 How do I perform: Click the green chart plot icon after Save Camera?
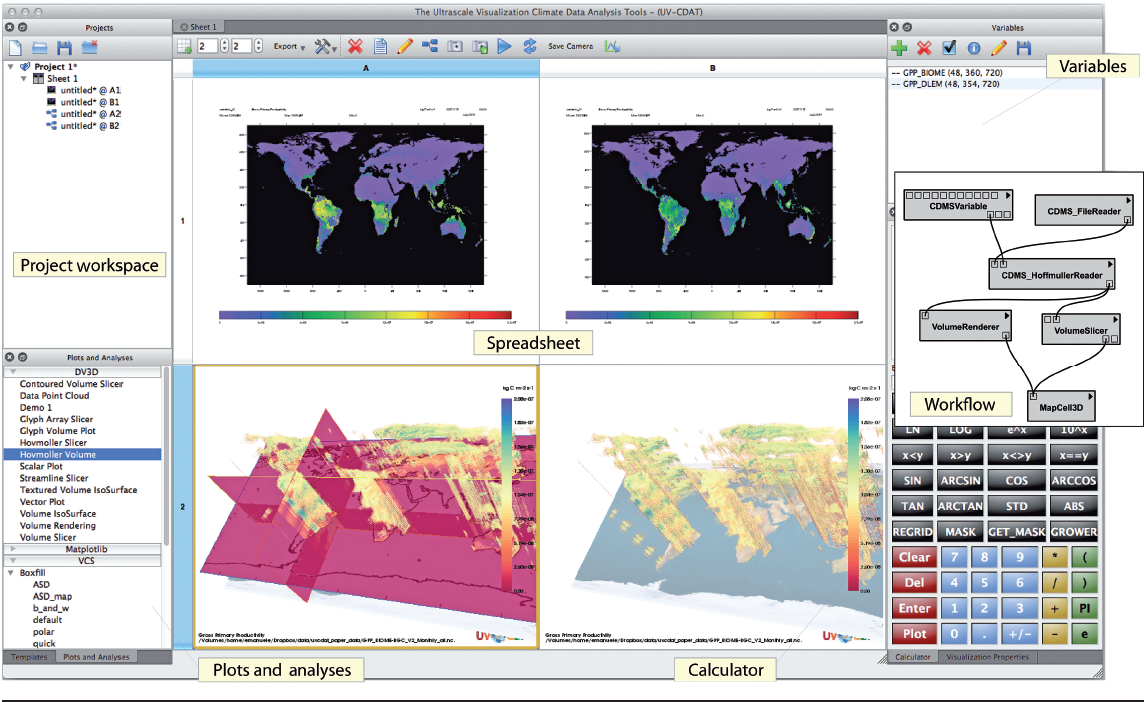tap(612, 46)
